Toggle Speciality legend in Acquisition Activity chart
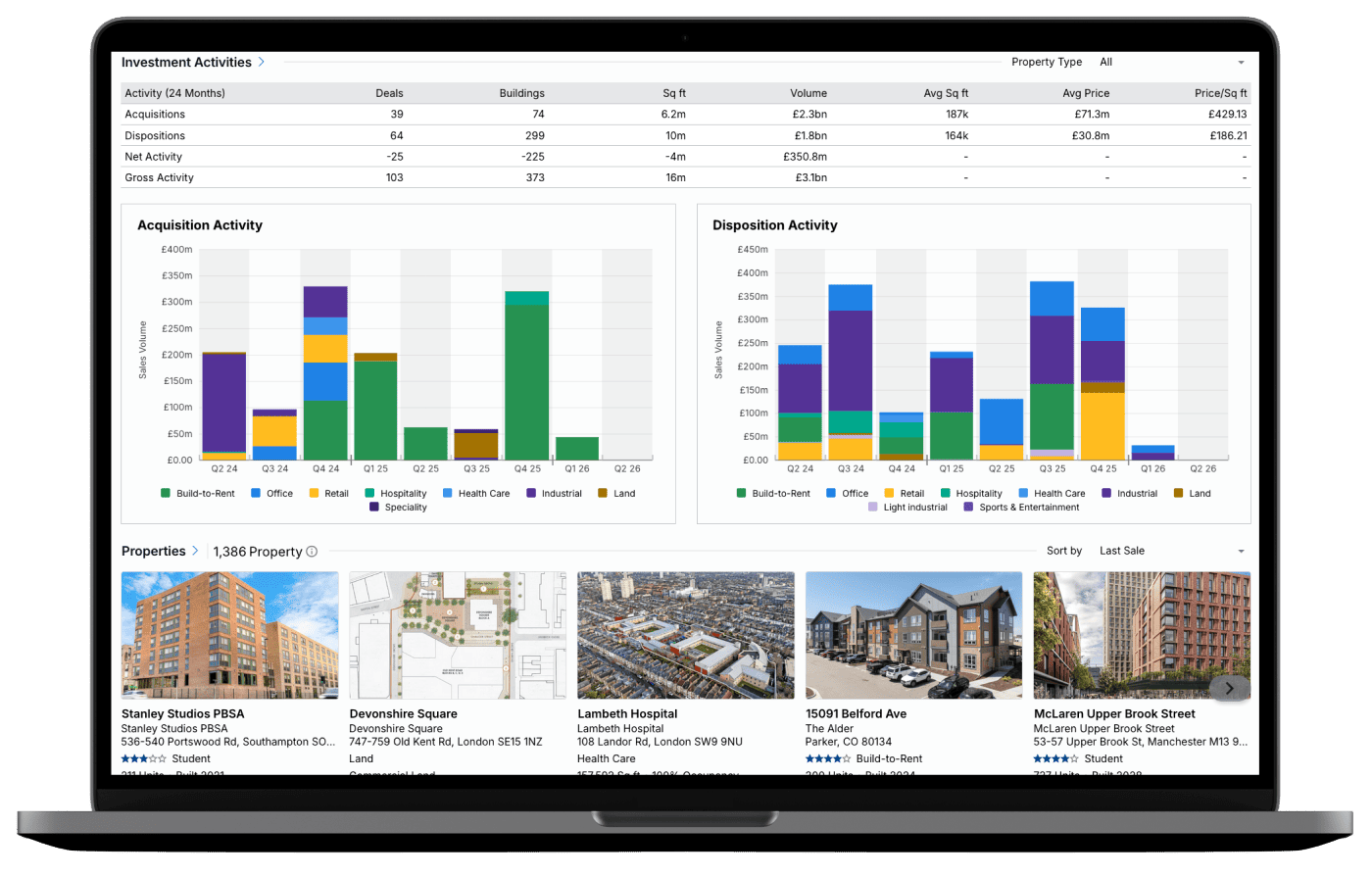1372x876 pixels. (x=398, y=508)
